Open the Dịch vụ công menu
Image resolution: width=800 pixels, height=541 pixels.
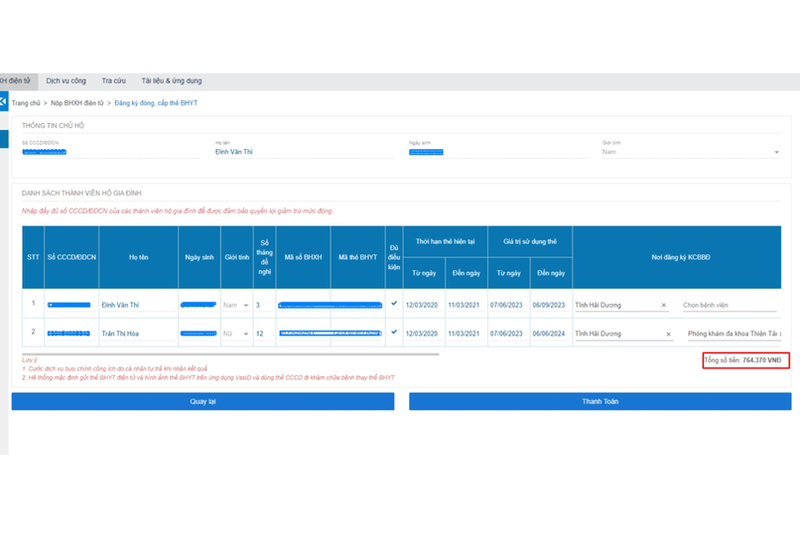coord(66,81)
